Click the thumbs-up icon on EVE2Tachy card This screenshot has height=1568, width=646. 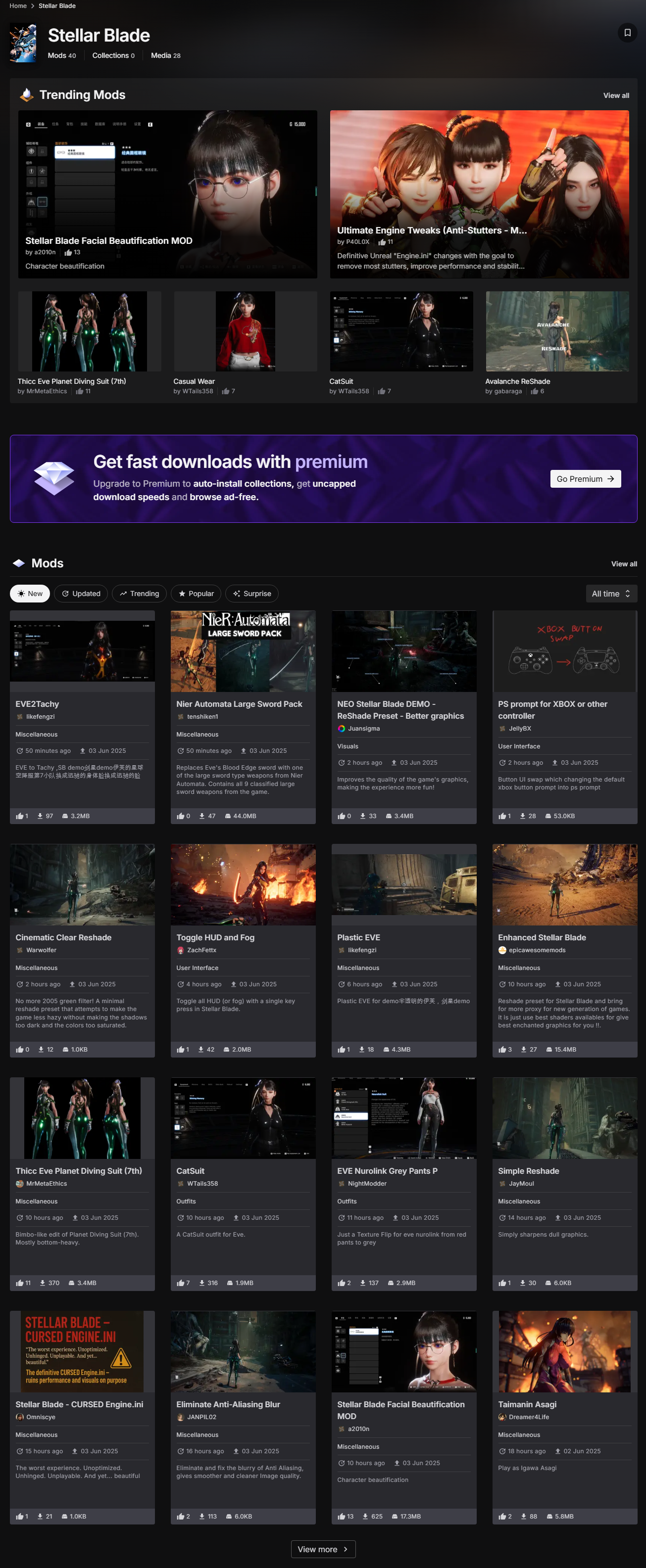(19, 816)
